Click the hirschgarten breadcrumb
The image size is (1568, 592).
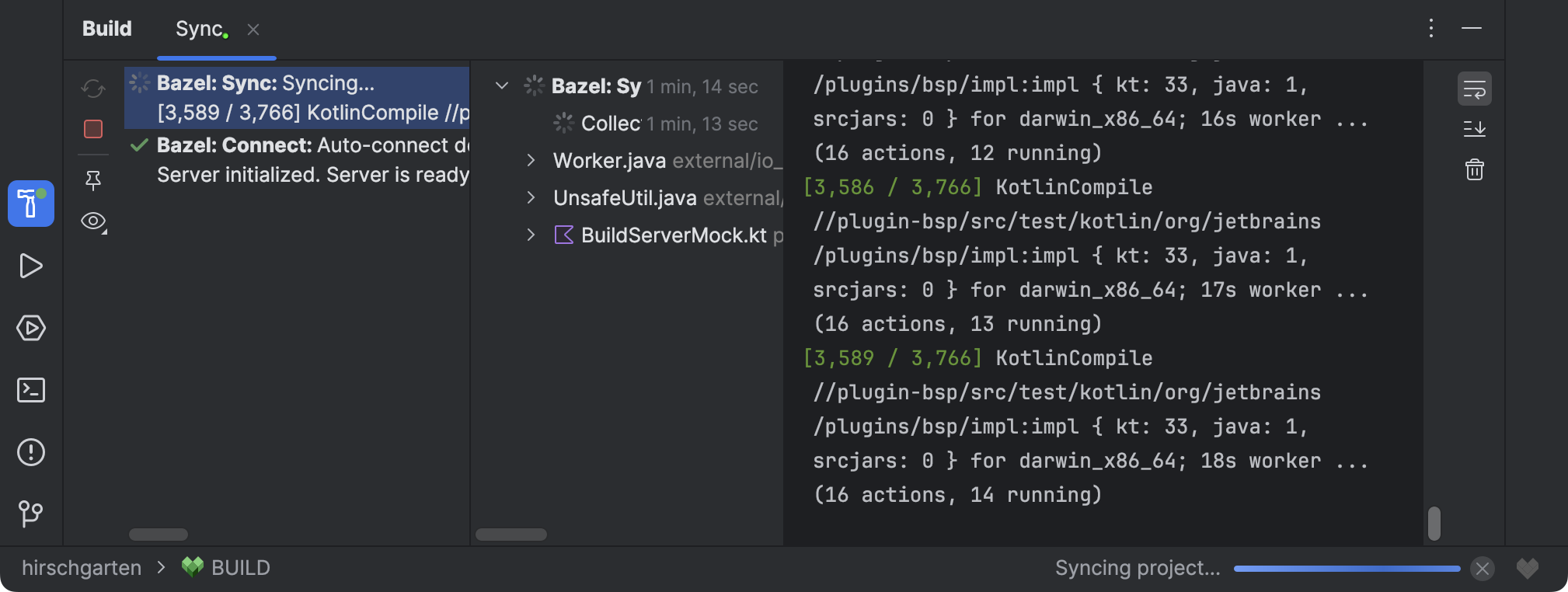[82, 568]
